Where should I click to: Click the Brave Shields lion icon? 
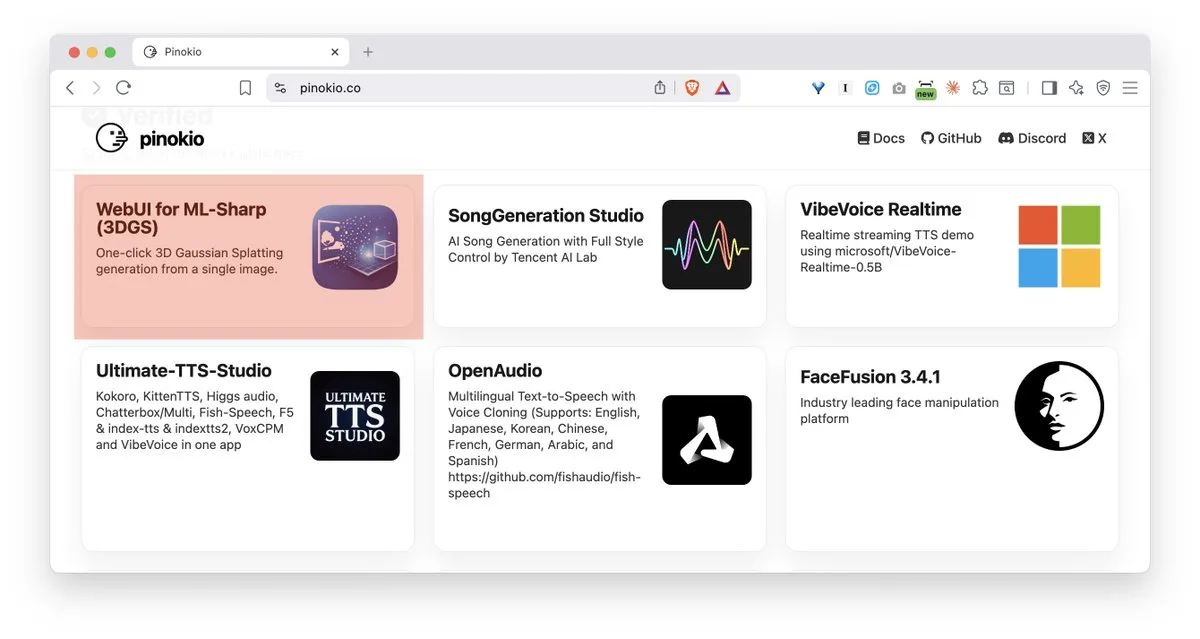pos(692,88)
